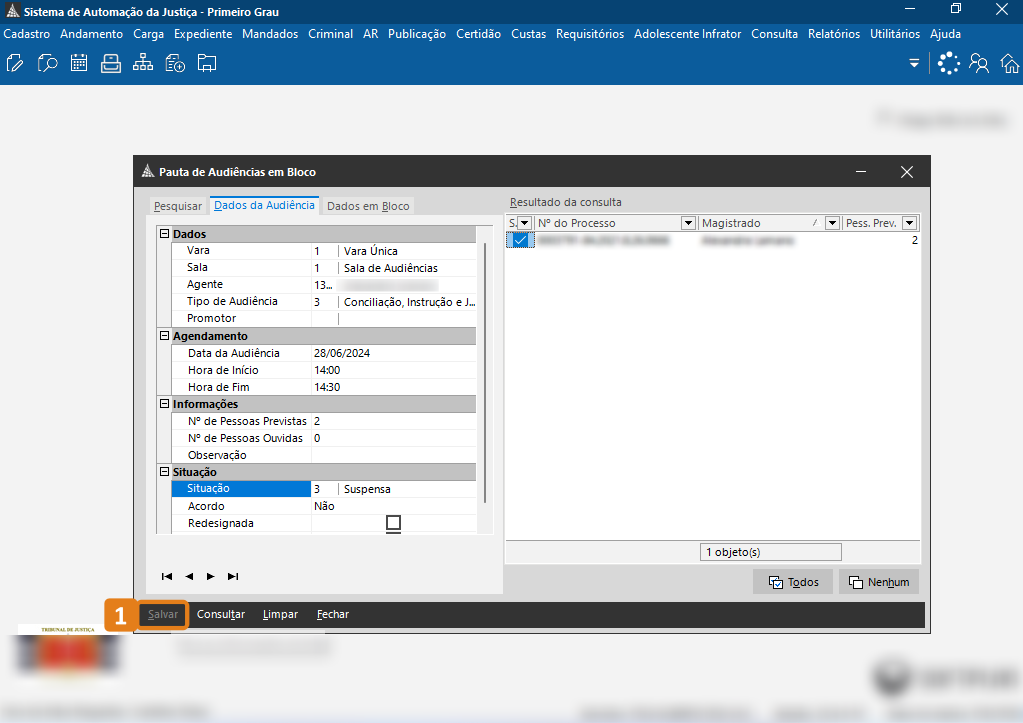1023x723 pixels.
Task: Click the Consultar button
Action: [221, 615]
